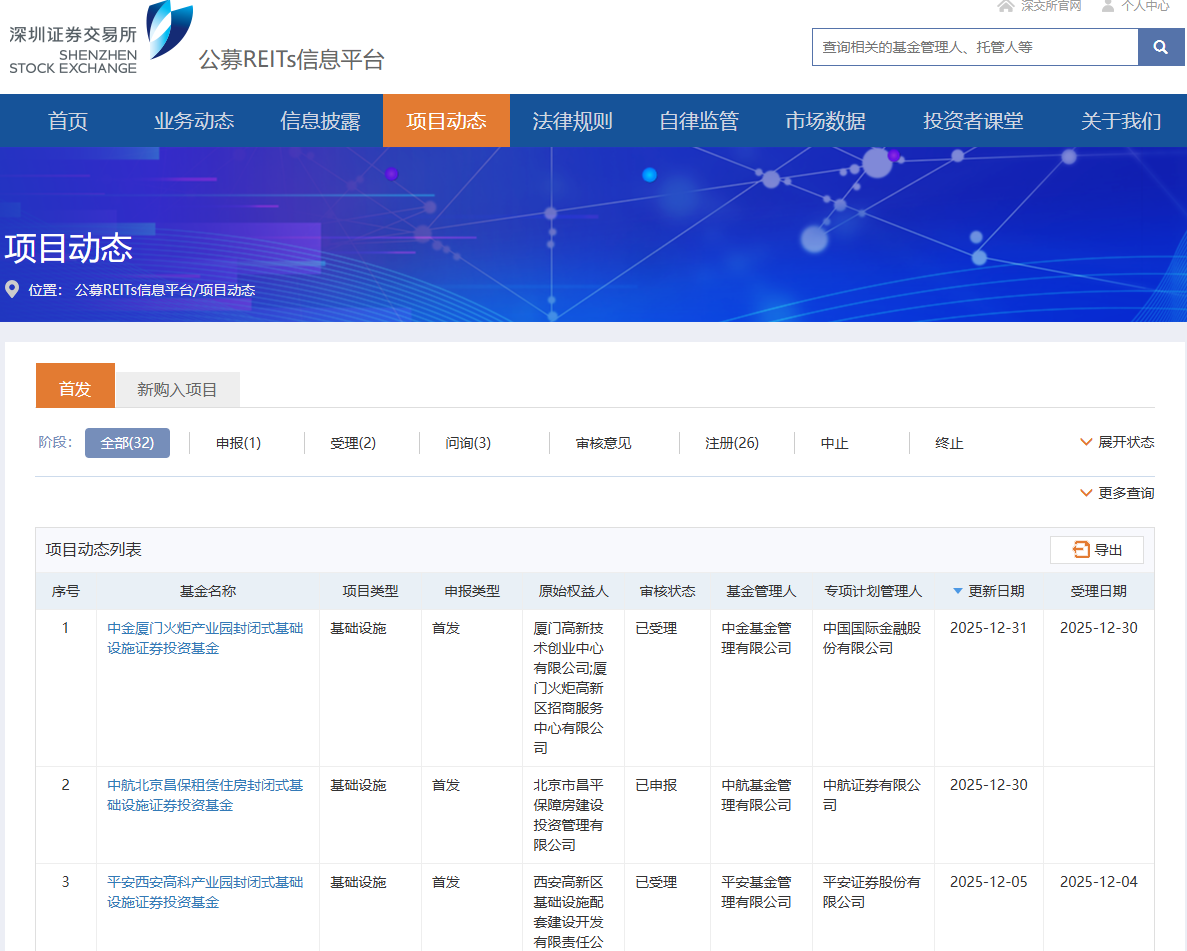Click the user icon for 个人中心
The image size is (1187, 951).
click(1108, 6)
